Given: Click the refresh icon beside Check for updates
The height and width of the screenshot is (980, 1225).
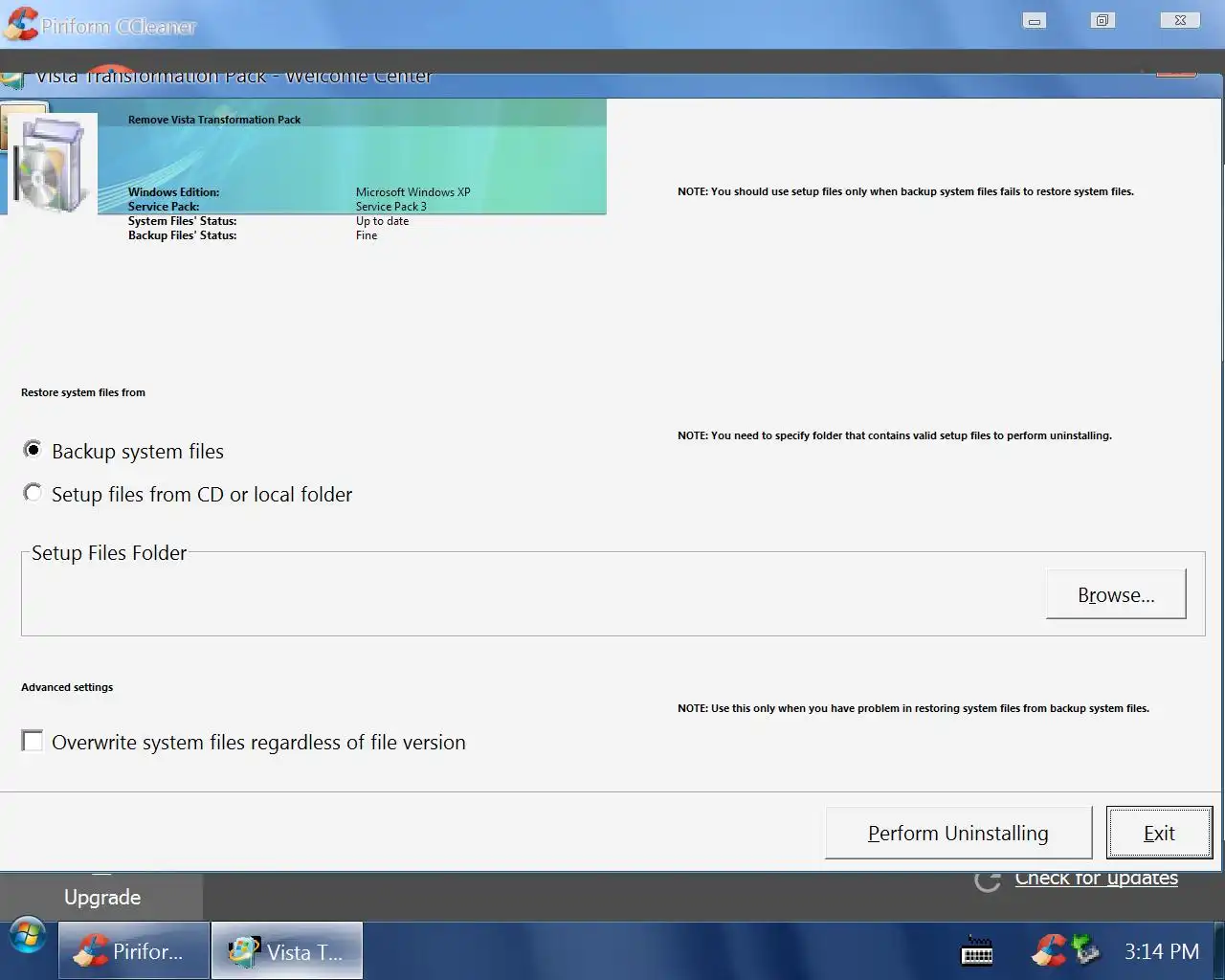Looking at the screenshot, I should [x=988, y=880].
